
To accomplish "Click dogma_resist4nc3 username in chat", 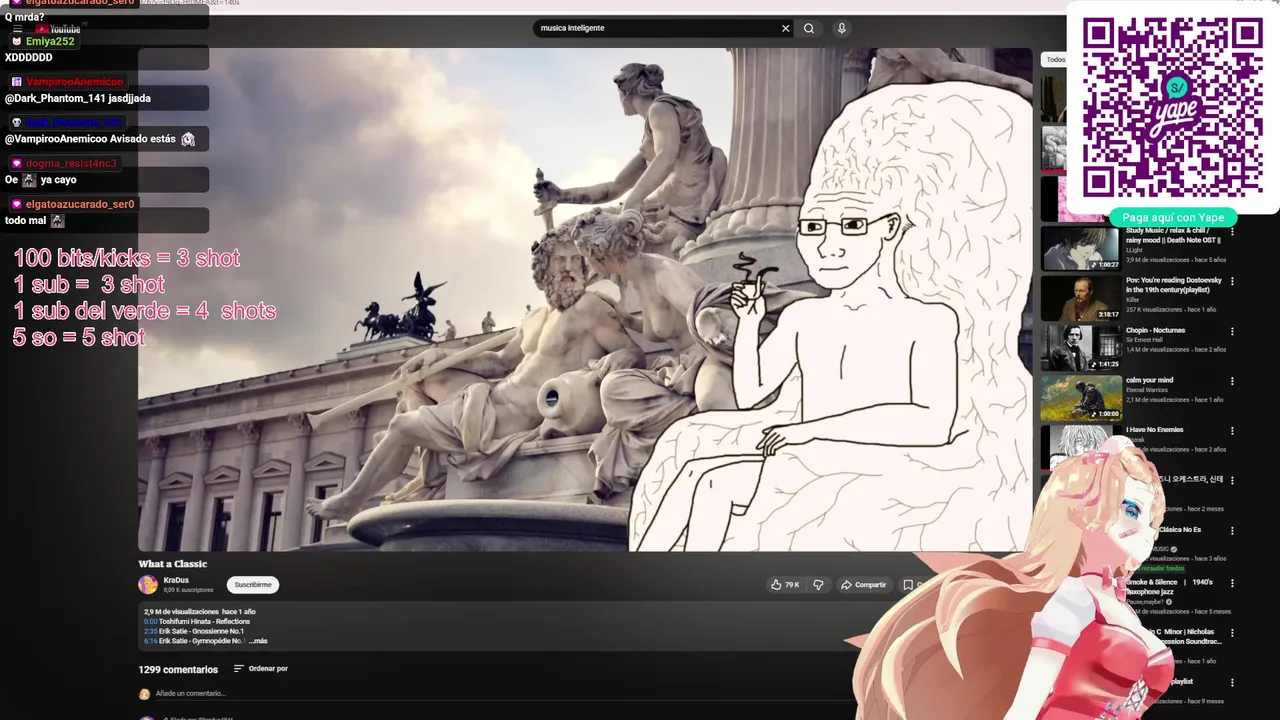I will (x=71, y=164).
